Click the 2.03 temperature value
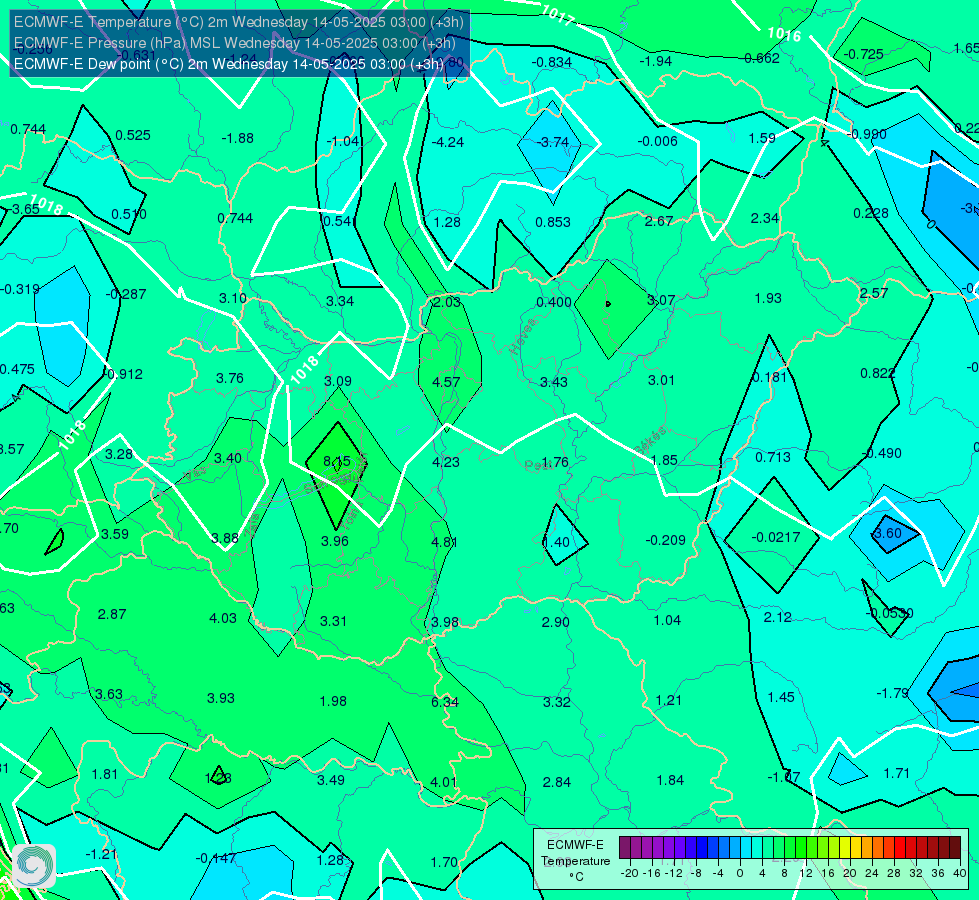Viewport: 979px width, 900px height. (446, 302)
